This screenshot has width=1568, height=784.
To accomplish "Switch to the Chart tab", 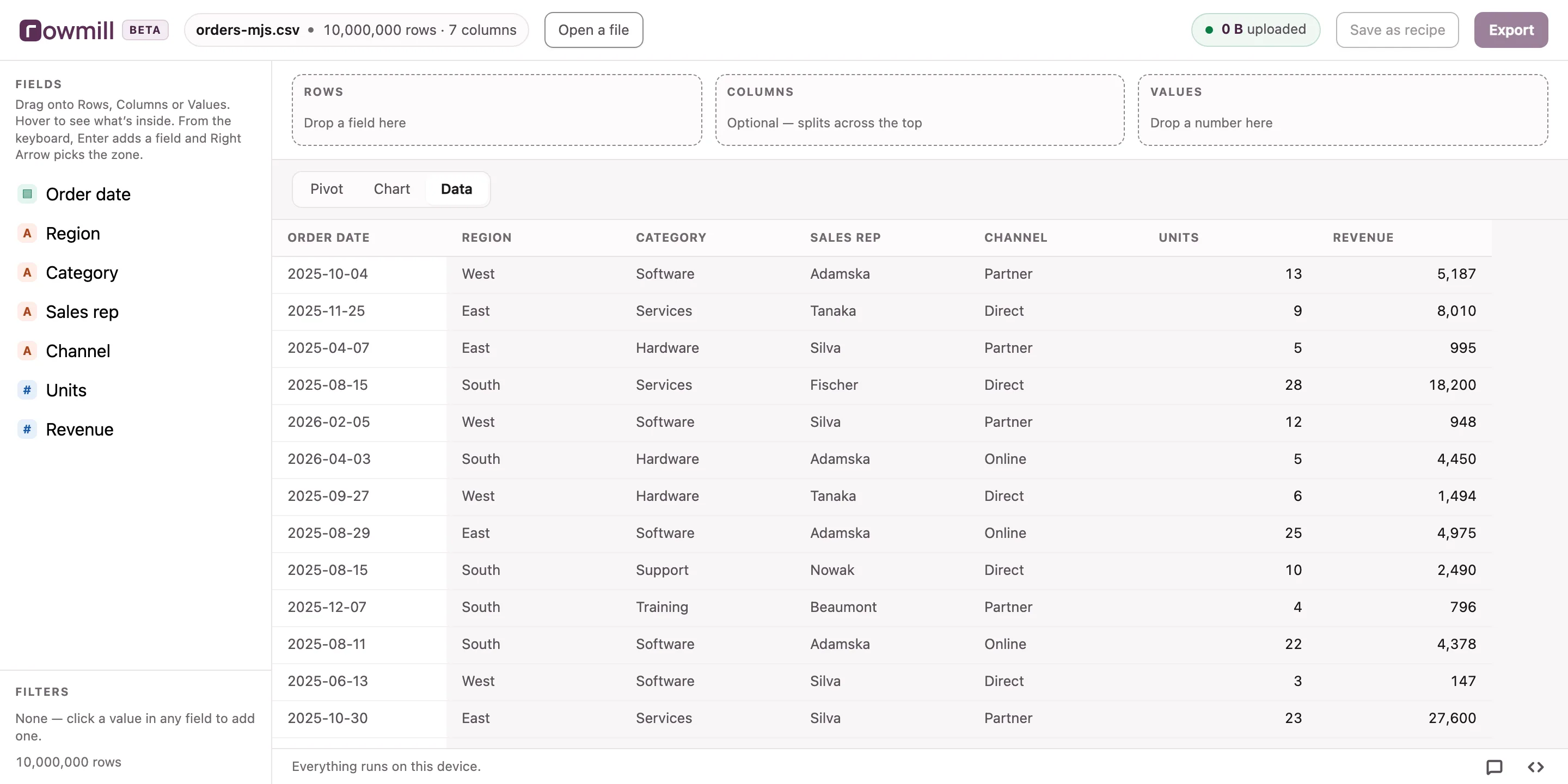I will coord(391,189).
